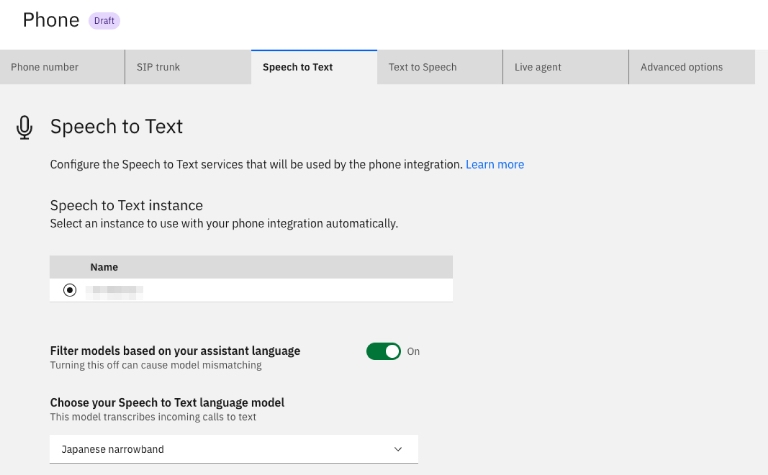
Task: Click the microphone icon beside Speech to Text
Action: tap(25, 127)
